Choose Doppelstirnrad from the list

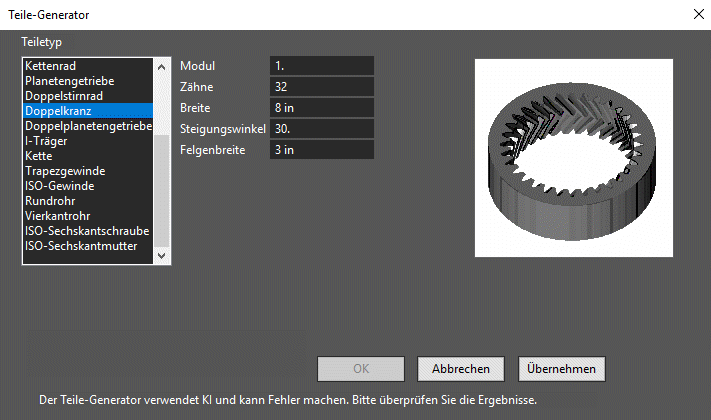pyautogui.click(x=88, y=96)
